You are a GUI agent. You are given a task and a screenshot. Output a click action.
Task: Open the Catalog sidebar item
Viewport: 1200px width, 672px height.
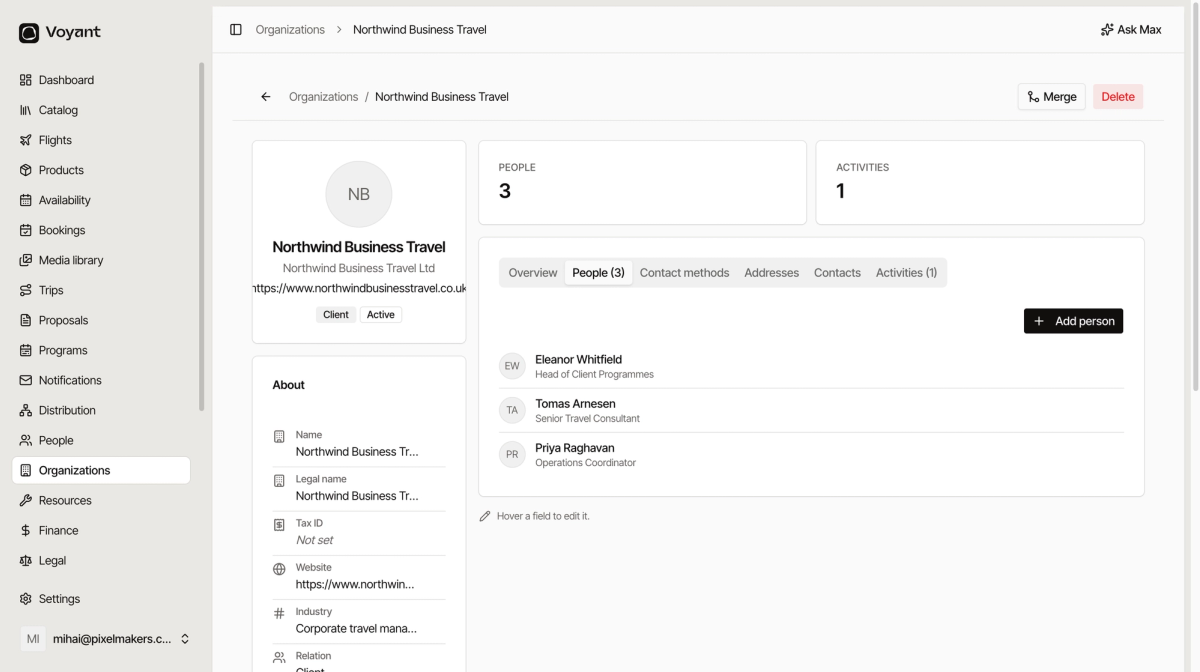pos(101,110)
